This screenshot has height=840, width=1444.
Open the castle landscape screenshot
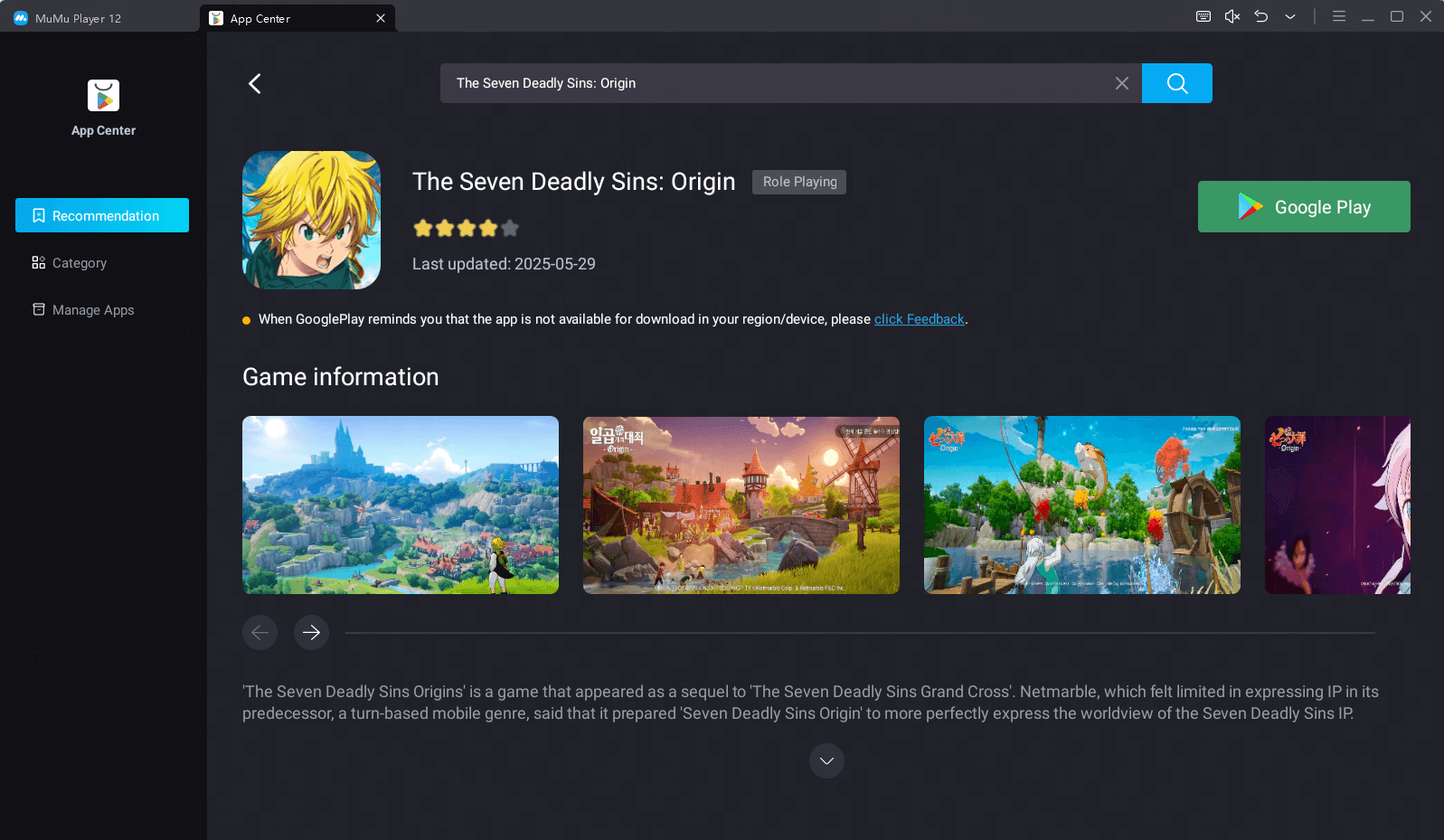pyautogui.click(x=401, y=505)
